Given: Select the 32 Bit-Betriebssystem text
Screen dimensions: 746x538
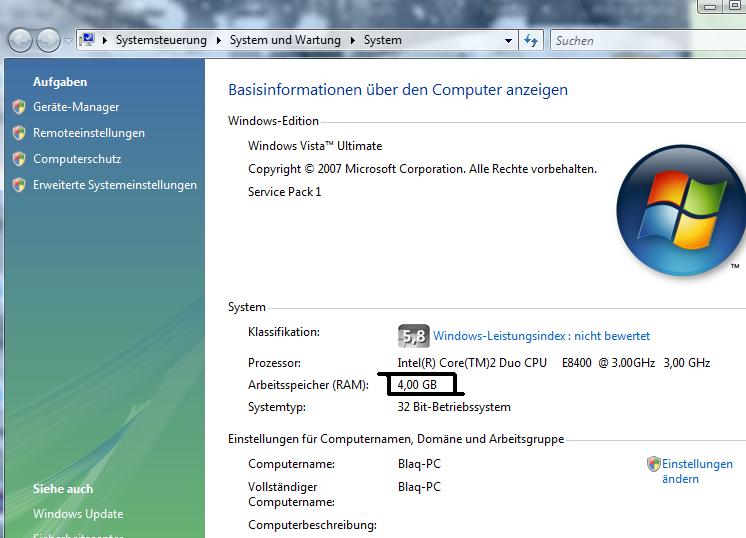Looking at the screenshot, I should click(454, 407).
